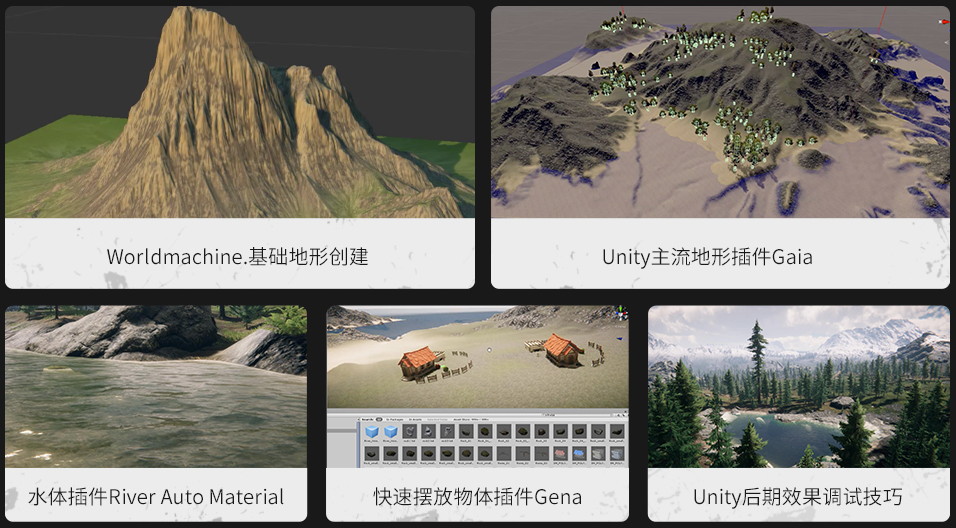Select the first blue cube prefab asset
The height and width of the screenshot is (528, 956).
pyautogui.click(x=371, y=432)
